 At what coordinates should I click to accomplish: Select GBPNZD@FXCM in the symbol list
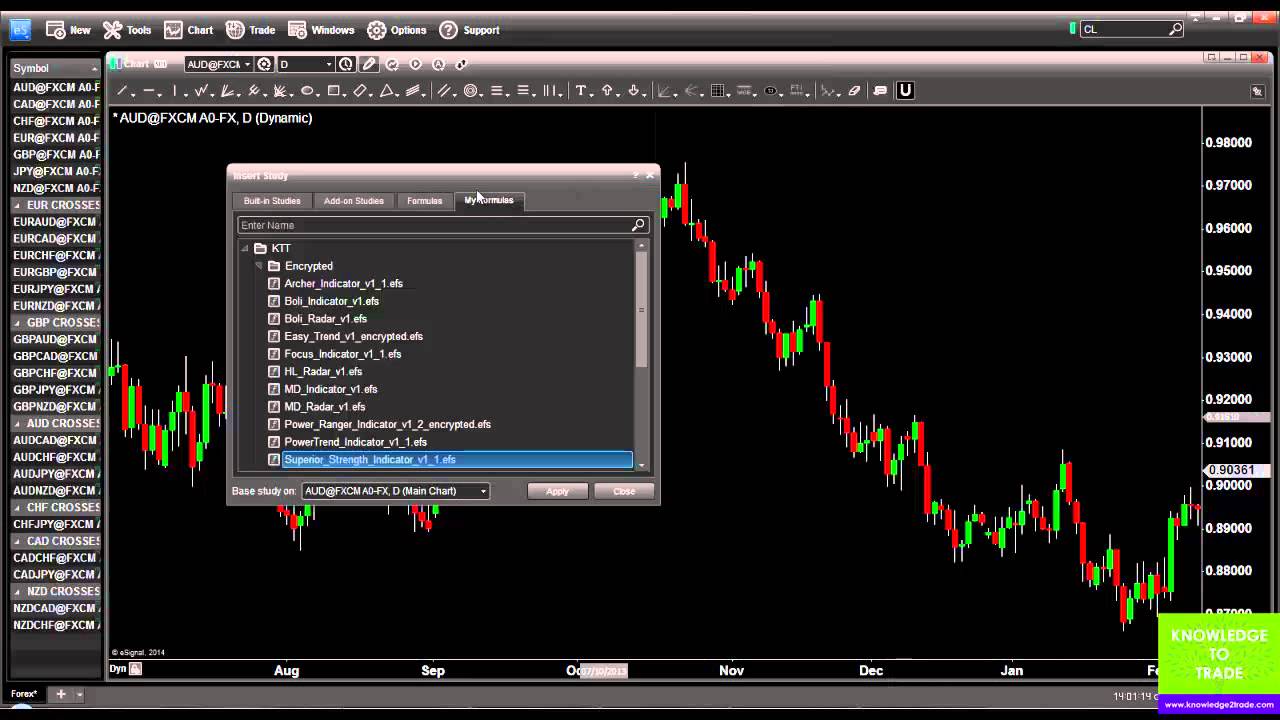tap(55, 407)
